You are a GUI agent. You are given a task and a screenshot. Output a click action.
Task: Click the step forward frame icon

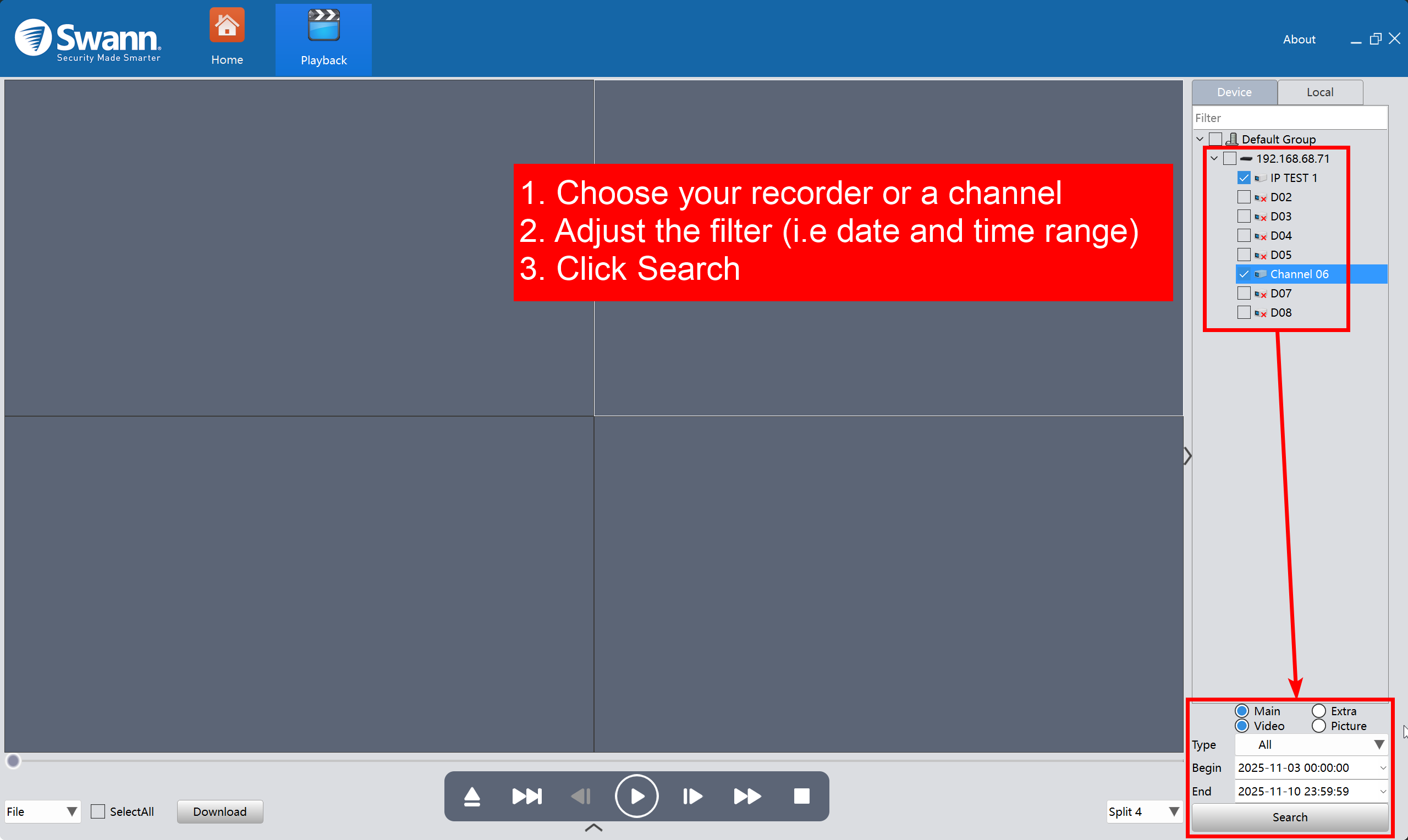point(692,797)
